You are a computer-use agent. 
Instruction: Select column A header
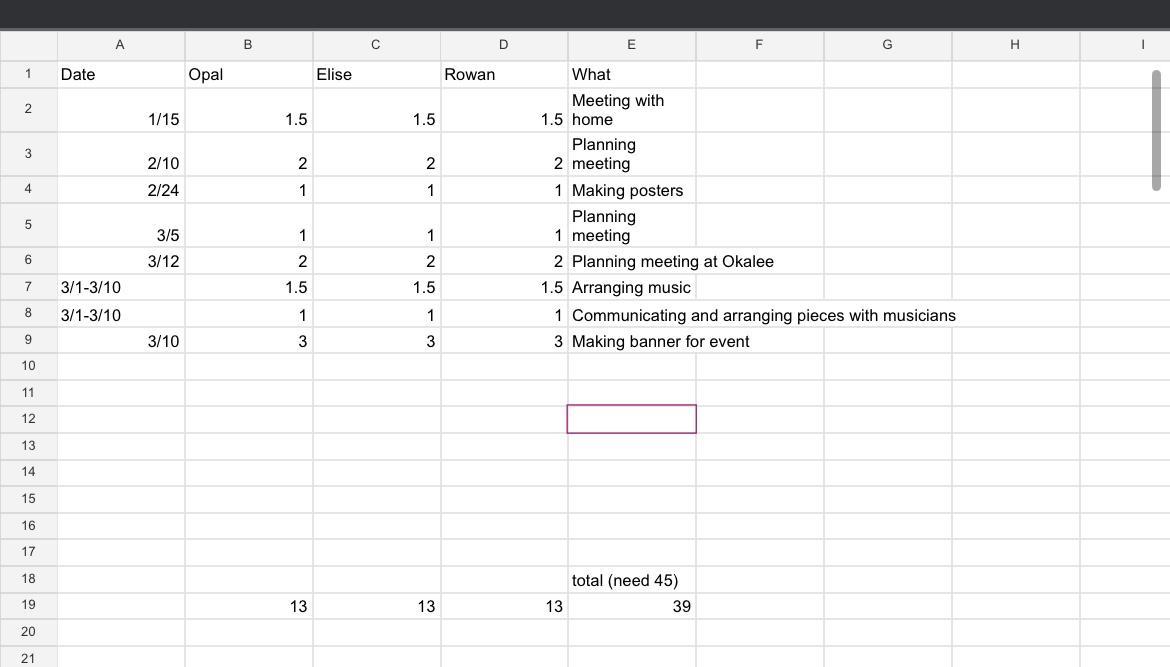[x=120, y=45]
